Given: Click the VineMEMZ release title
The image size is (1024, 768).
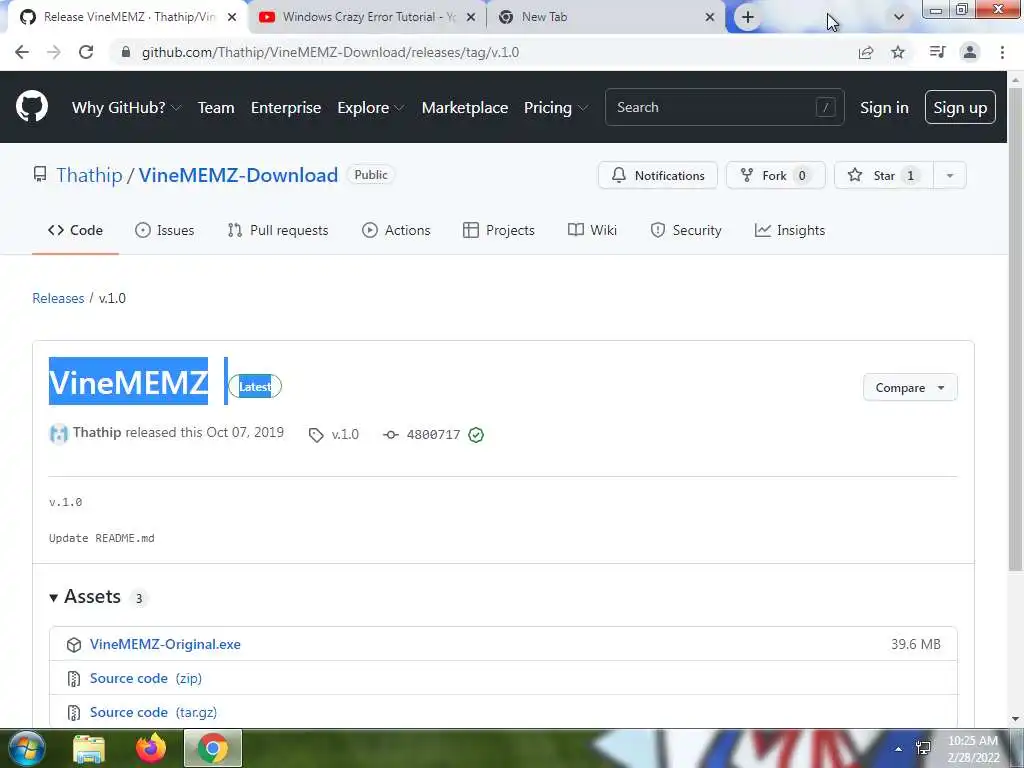Looking at the screenshot, I should (x=129, y=382).
